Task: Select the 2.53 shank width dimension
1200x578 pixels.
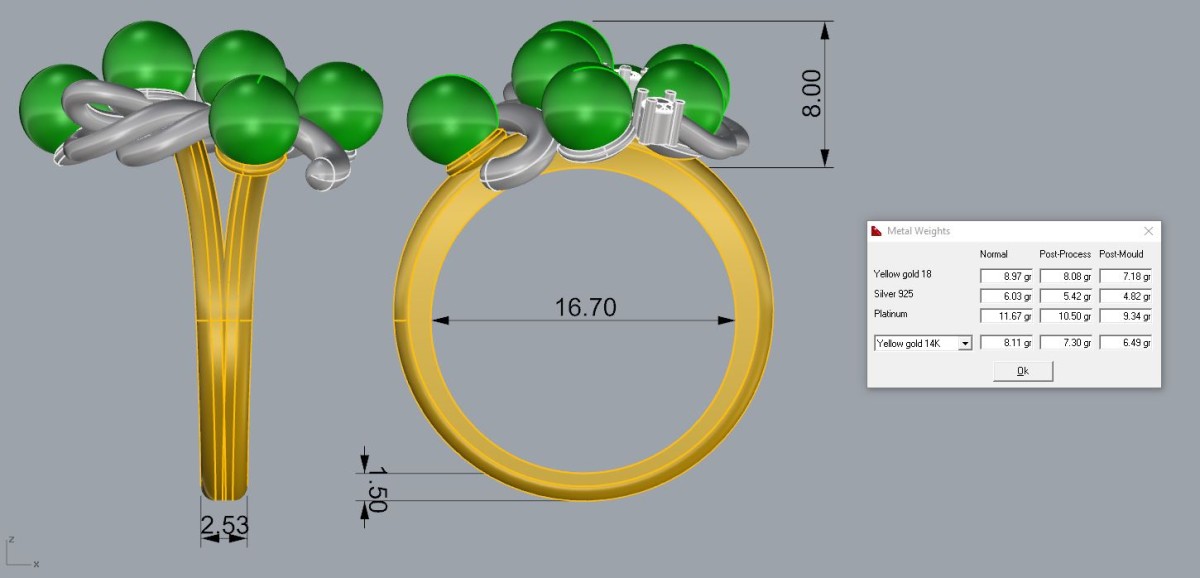Action: 224,525
